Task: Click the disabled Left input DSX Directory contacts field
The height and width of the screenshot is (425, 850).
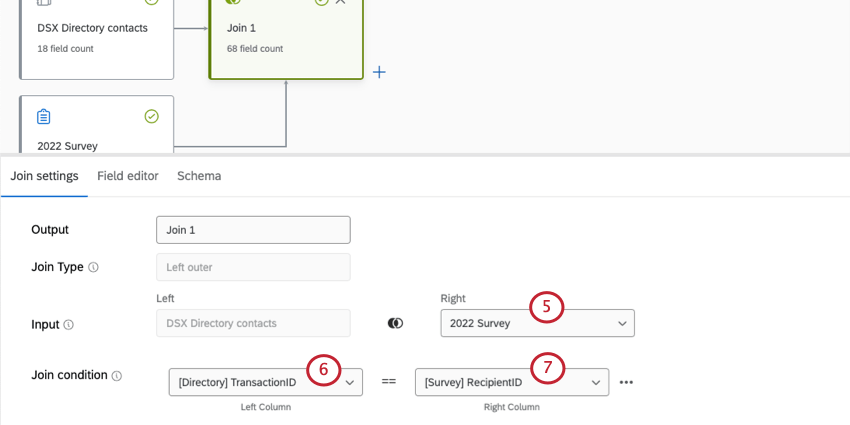Action: (253, 323)
